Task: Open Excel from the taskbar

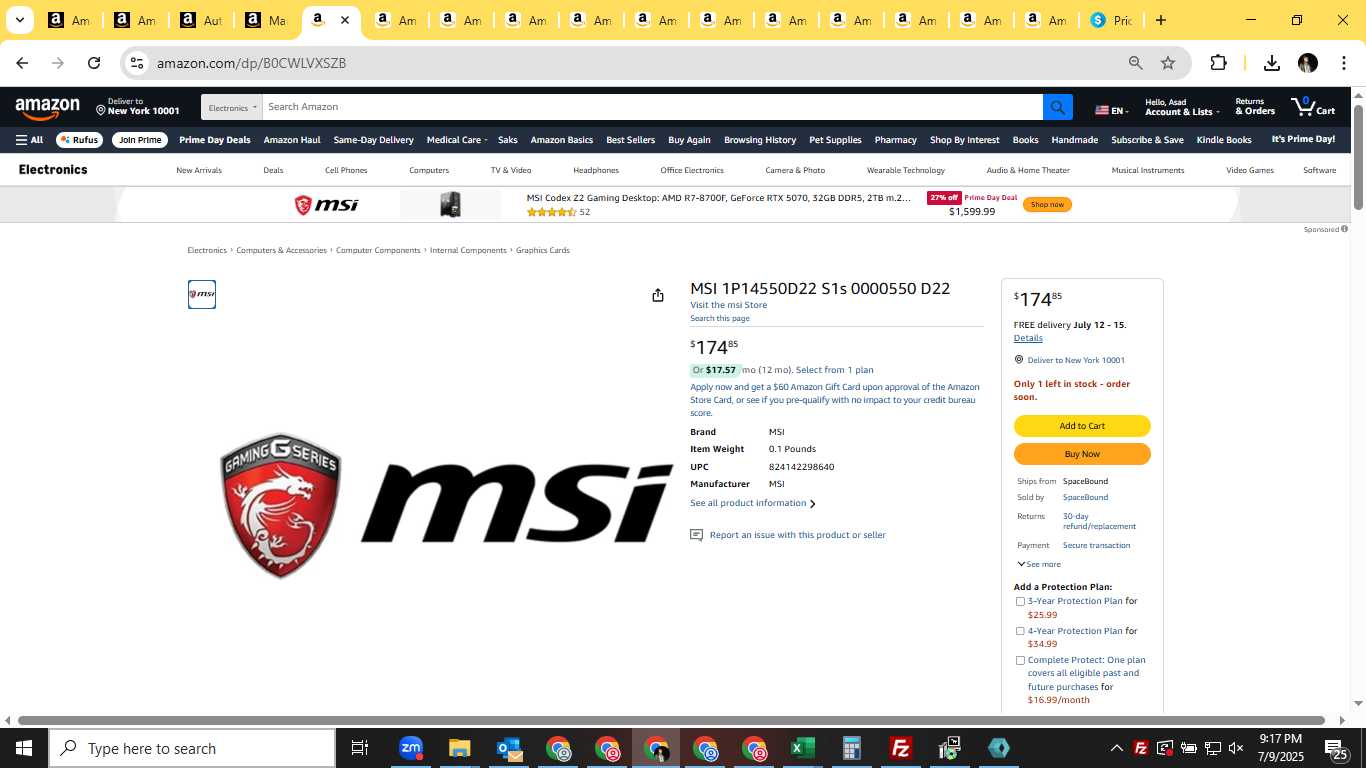Action: point(802,748)
